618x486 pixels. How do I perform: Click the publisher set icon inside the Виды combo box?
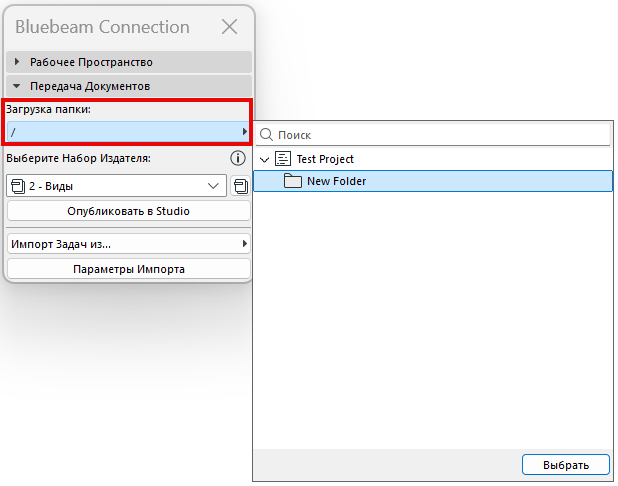pyautogui.click(x=17, y=186)
